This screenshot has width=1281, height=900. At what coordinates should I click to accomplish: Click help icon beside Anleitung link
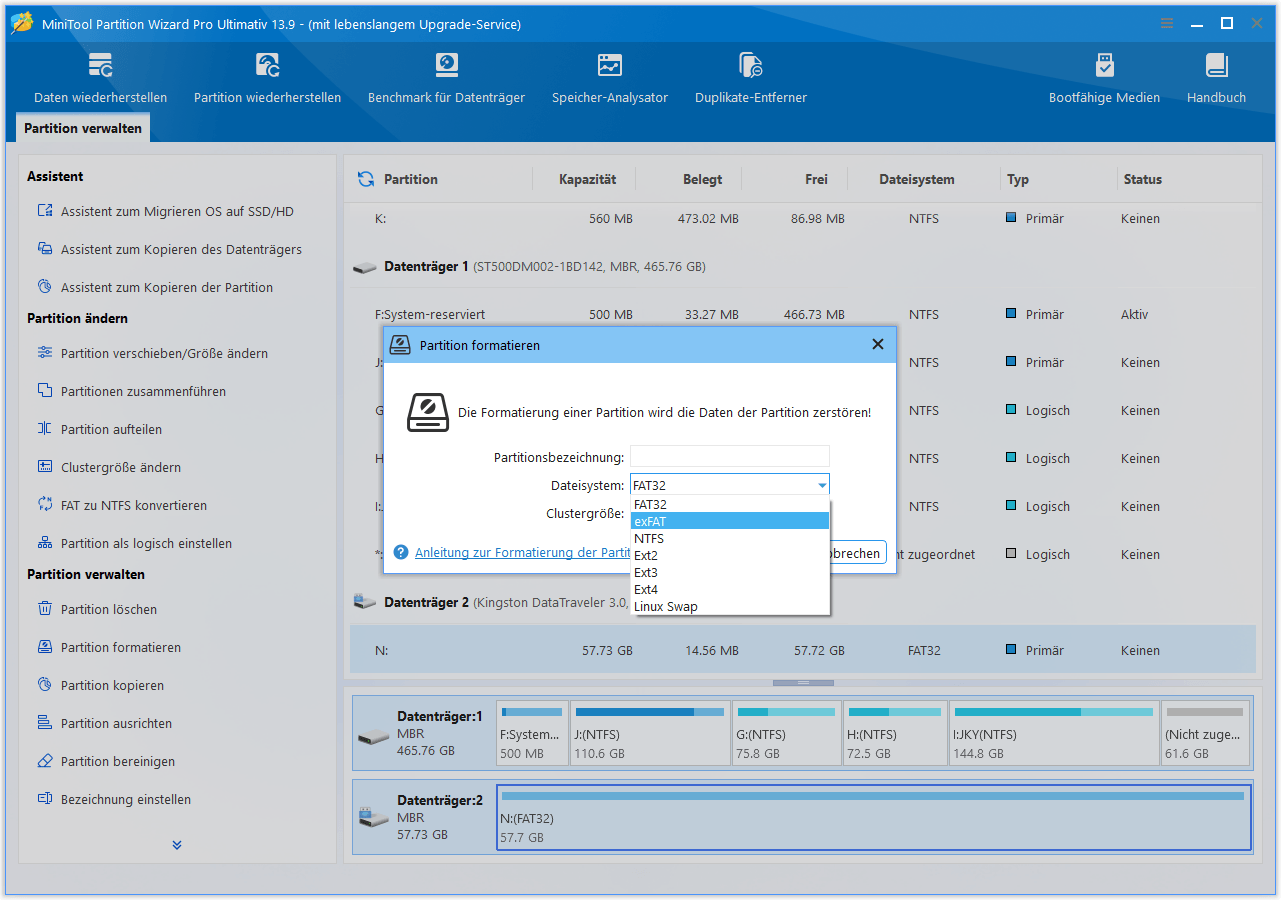pos(401,552)
